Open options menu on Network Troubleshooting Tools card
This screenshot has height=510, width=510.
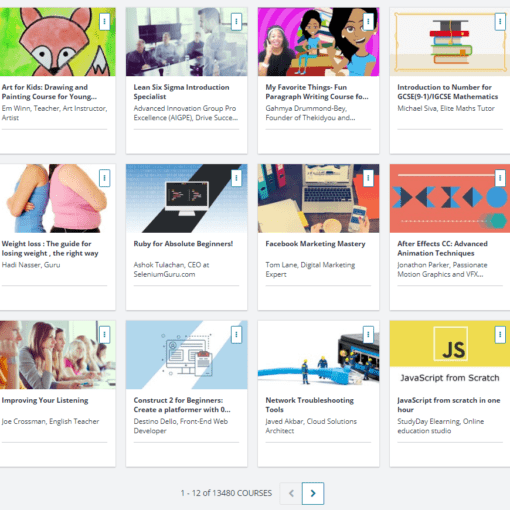coord(368,334)
